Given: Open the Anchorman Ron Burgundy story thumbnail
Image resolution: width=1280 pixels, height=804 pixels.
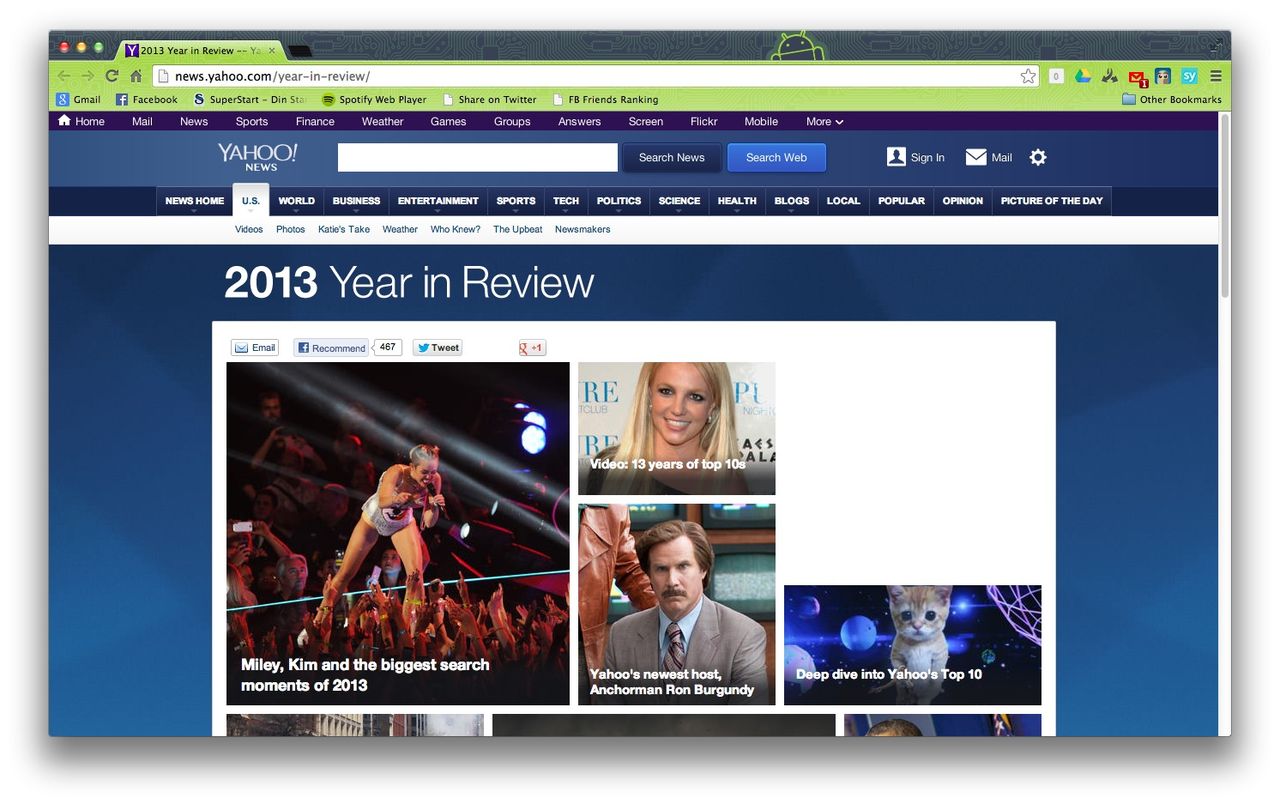Looking at the screenshot, I should (x=676, y=604).
